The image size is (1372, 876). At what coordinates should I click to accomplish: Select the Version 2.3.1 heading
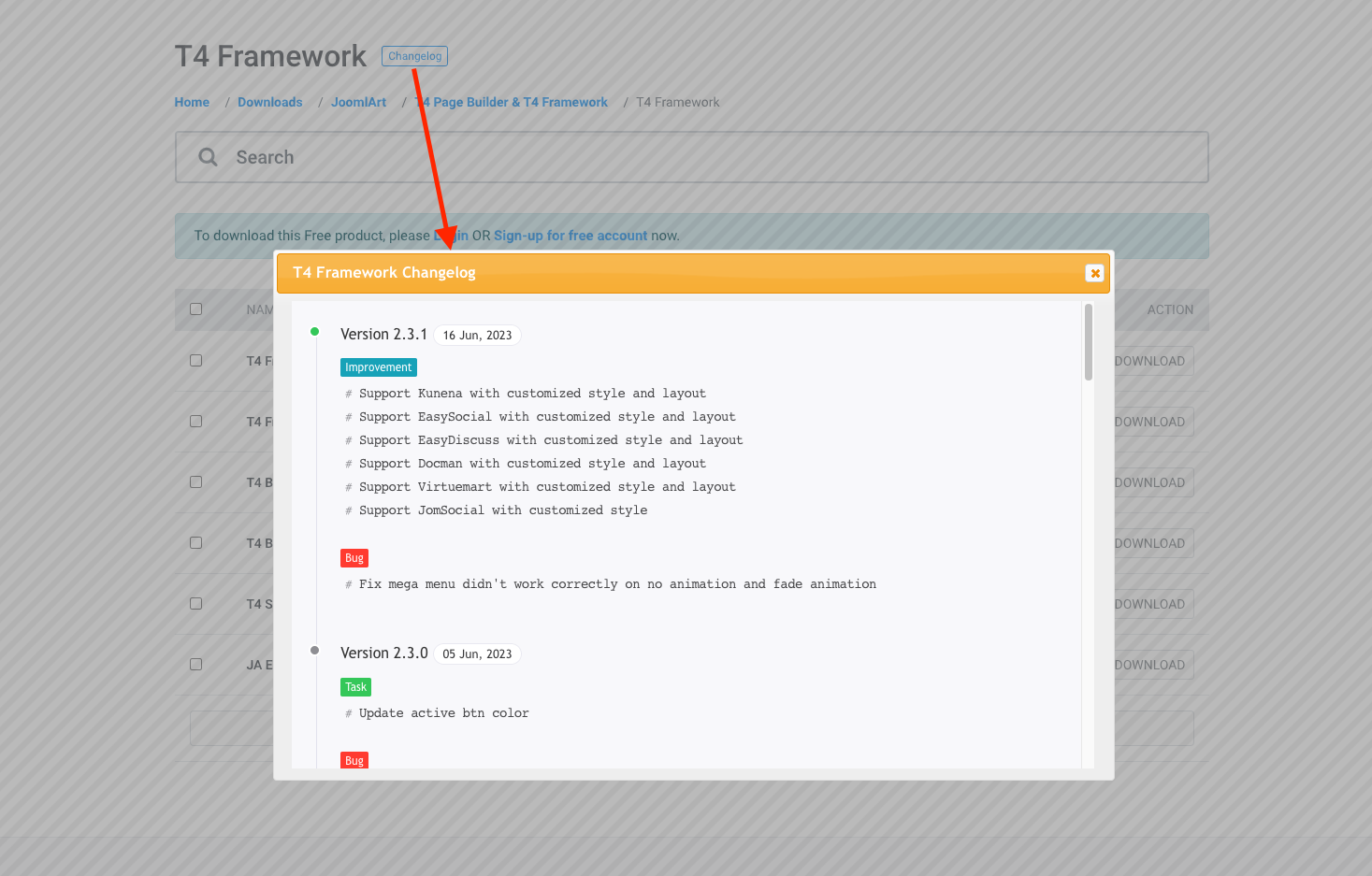(x=383, y=334)
